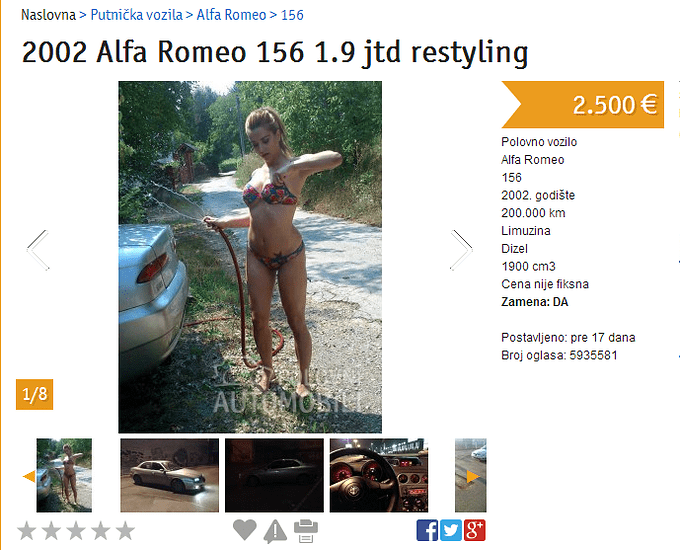Open the dark parked car thumbnail
The height and width of the screenshot is (550, 680).
274,475
